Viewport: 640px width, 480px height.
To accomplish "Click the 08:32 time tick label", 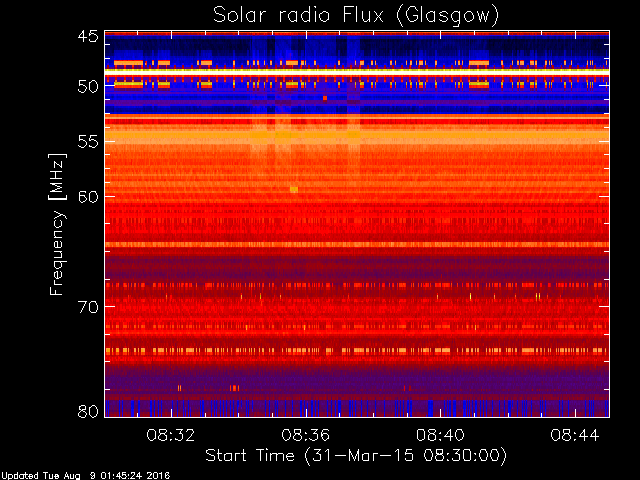I will pos(171,435).
